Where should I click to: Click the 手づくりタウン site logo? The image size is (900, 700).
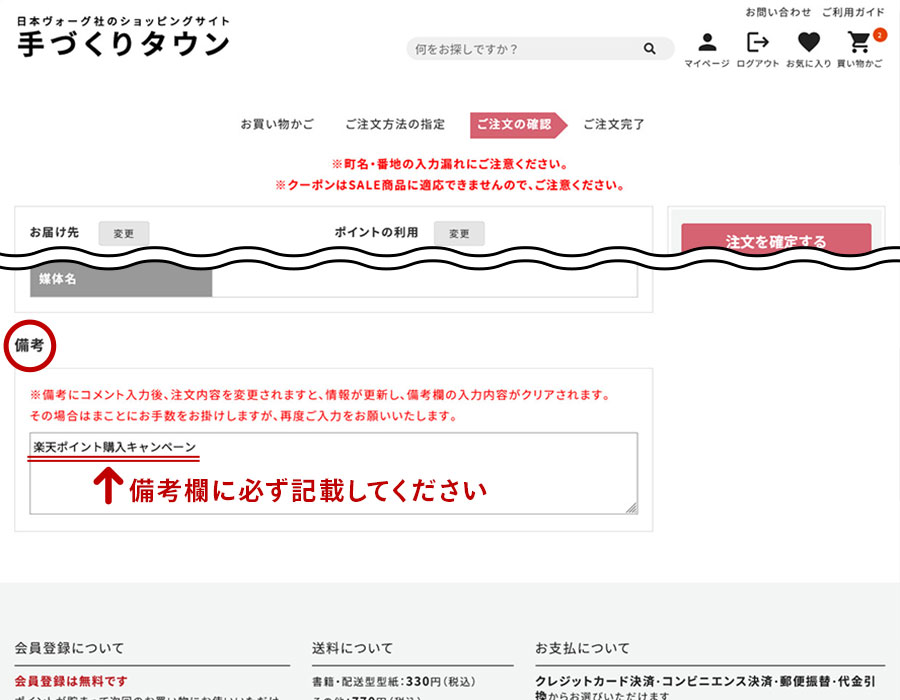click(x=124, y=44)
